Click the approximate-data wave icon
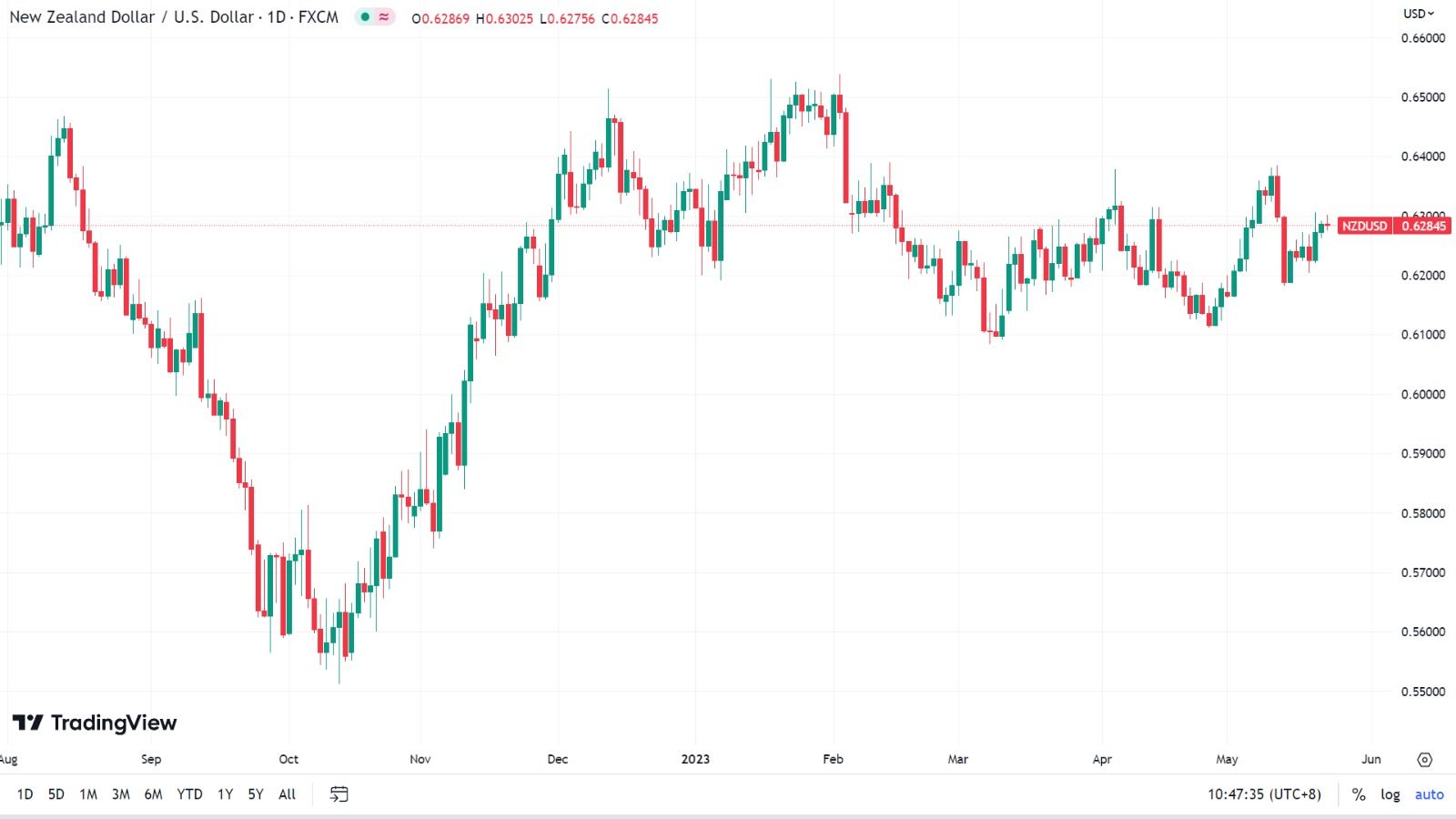Image resolution: width=1456 pixels, height=819 pixels. click(x=384, y=17)
